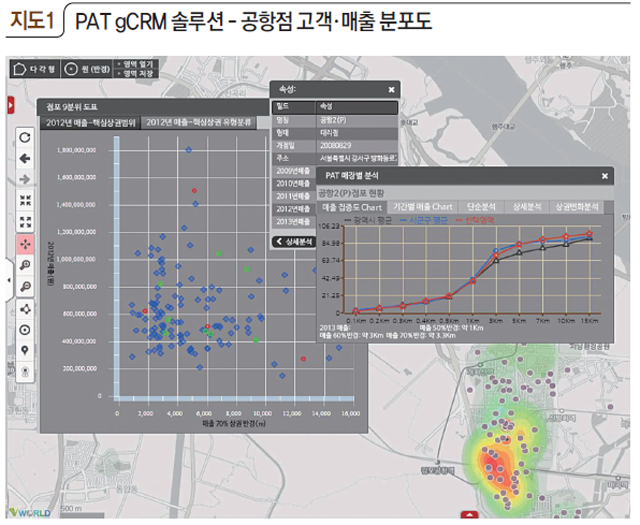
Task: Select the polygon nodes drawing tool
Action: pos(25,309)
